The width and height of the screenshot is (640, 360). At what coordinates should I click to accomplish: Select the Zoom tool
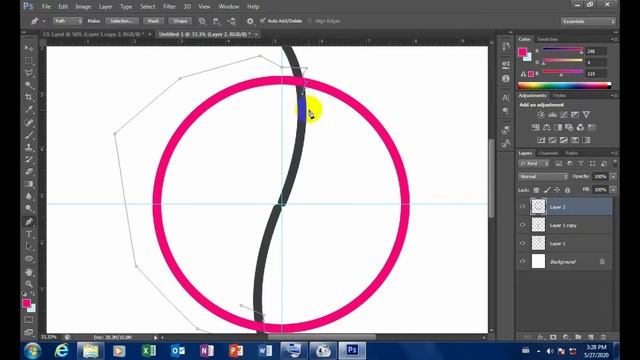pos(29,284)
